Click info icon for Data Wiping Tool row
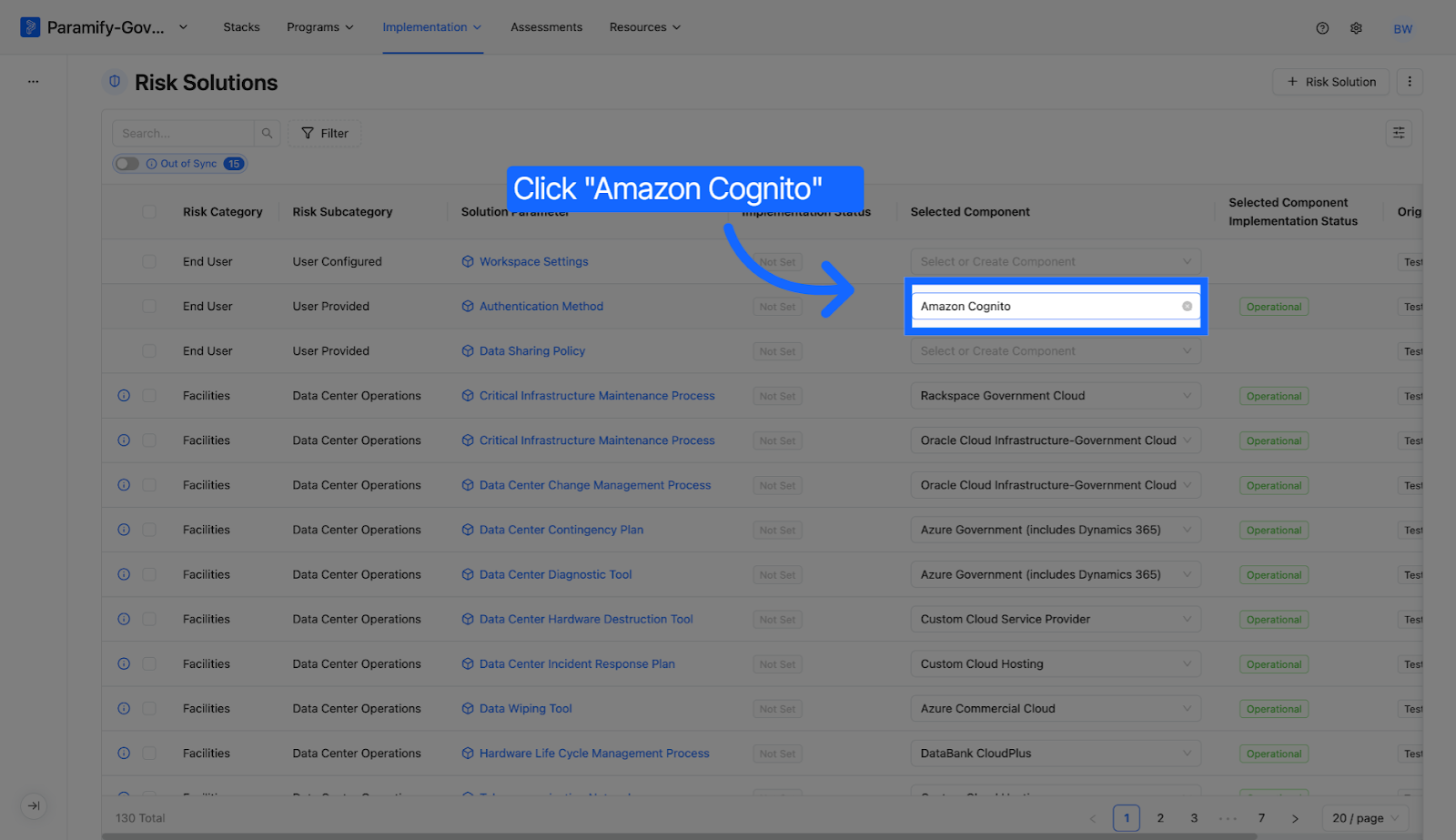1456x840 pixels. (124, 709)
